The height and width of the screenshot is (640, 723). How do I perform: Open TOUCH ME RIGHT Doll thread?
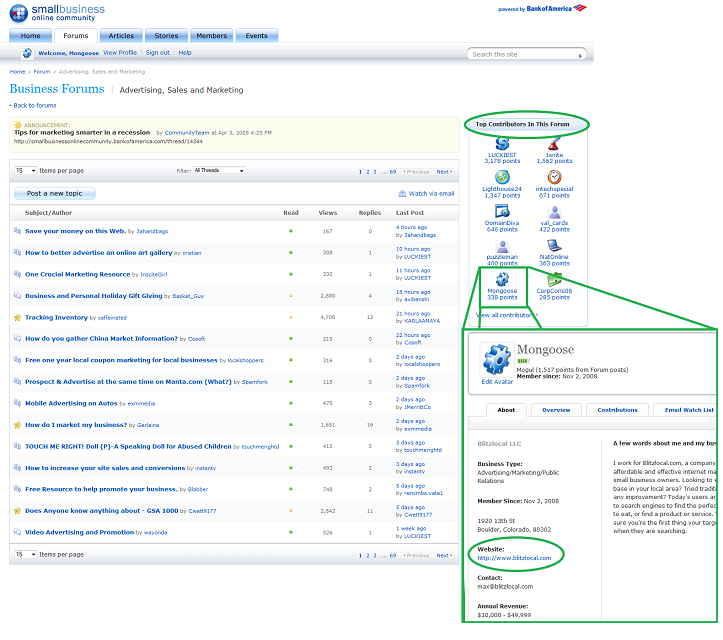click(128, 446)
